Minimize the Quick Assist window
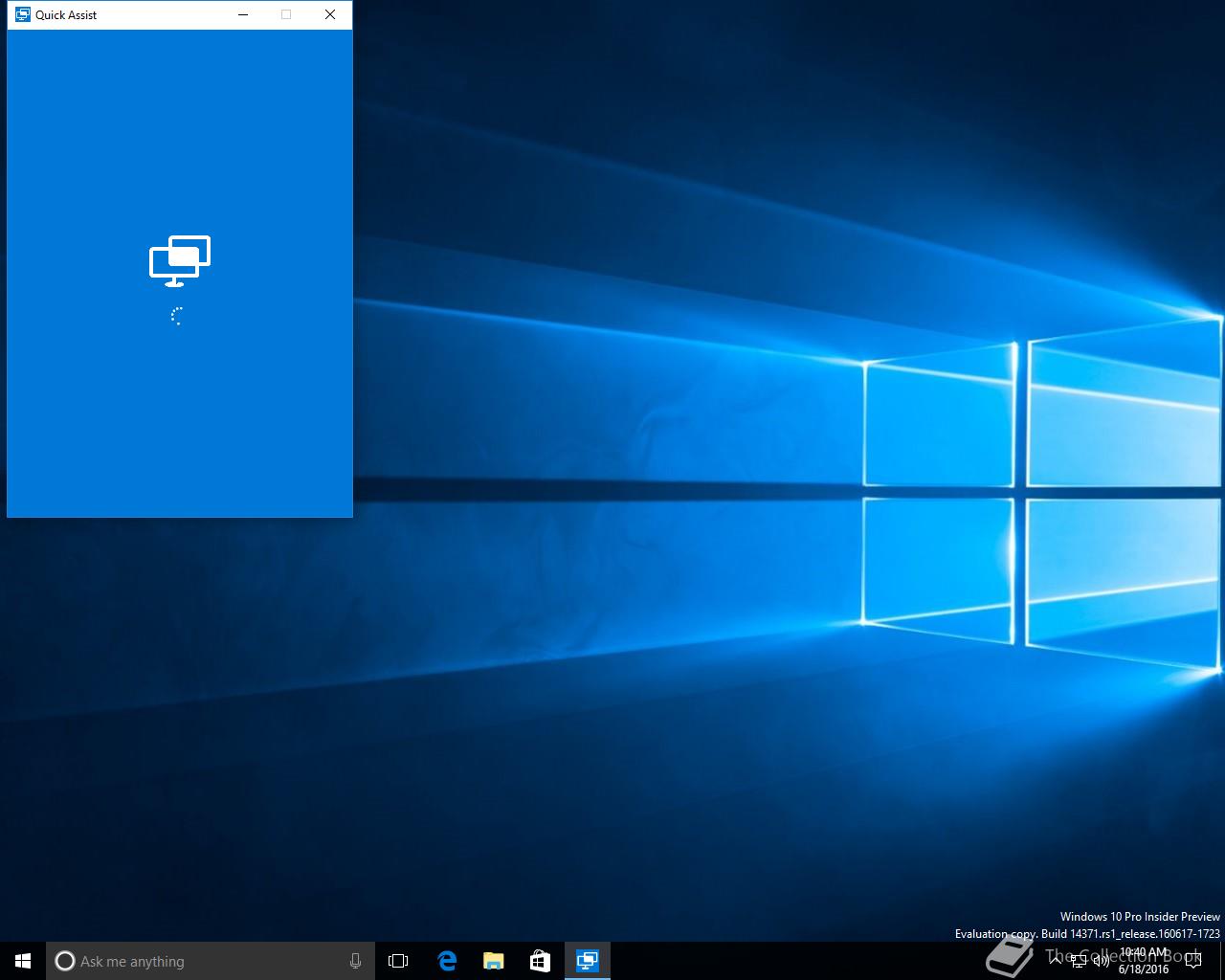Viewport: 1225px width, 980px height. coord(243,15)
